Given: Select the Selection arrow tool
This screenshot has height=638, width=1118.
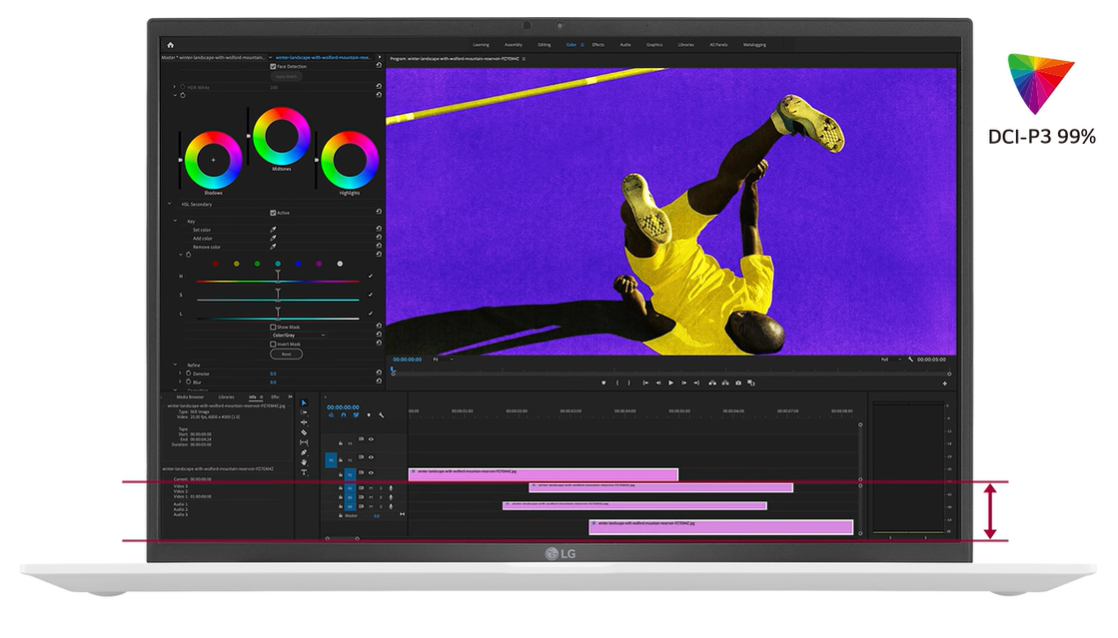Looking at the screenshot, I should coord(304,403).
